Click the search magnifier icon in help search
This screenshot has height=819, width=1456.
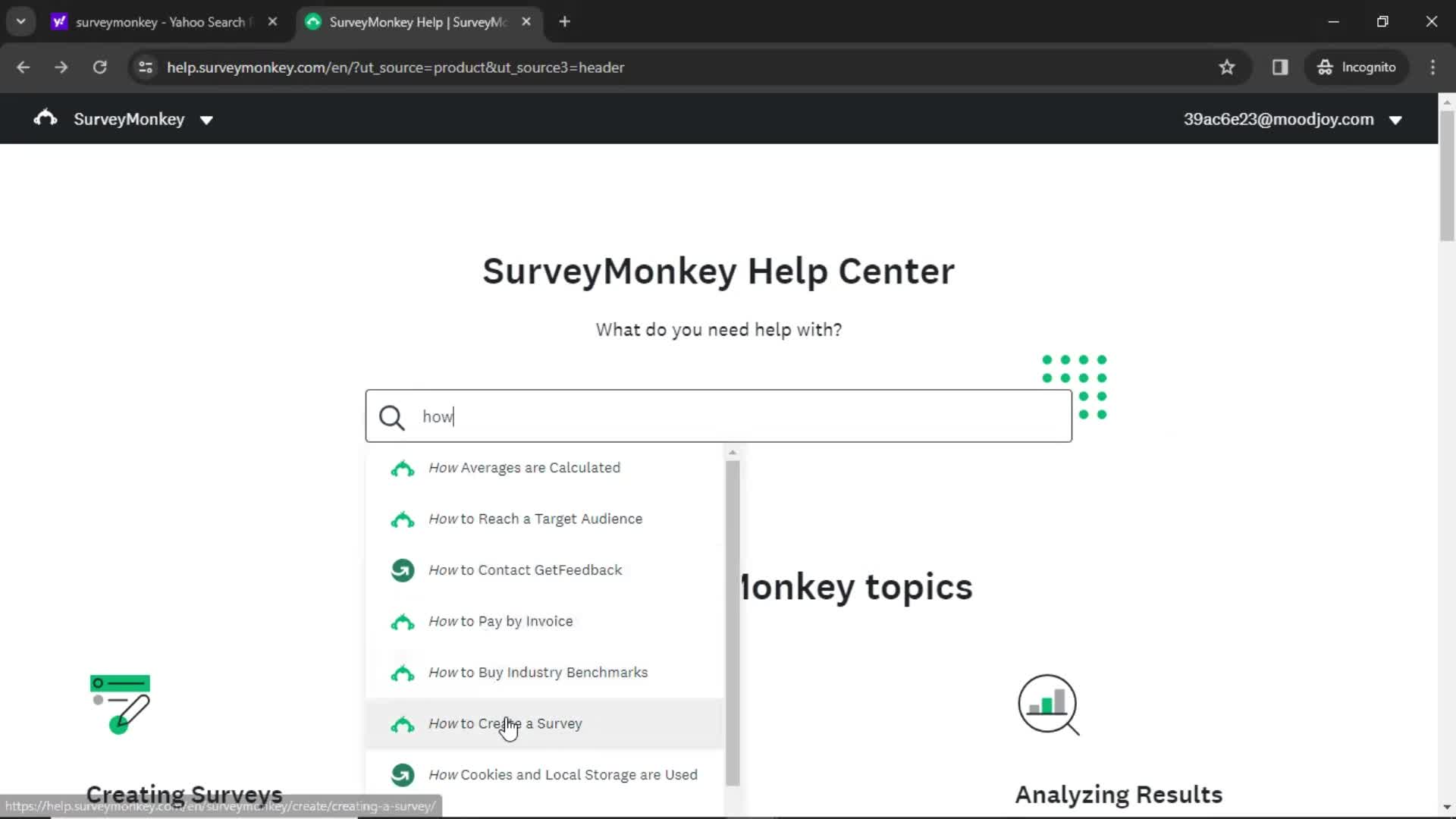(x=391, y=417)
